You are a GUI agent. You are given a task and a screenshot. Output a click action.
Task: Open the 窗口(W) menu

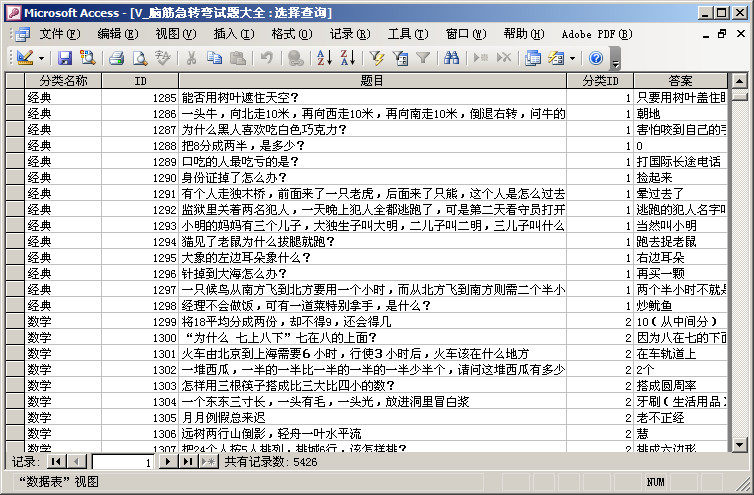(x=465, y=34)
